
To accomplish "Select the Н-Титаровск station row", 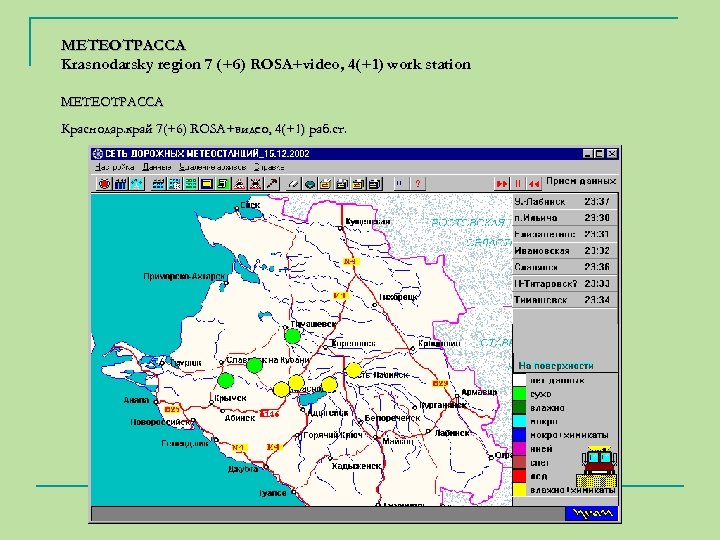I will (565, 283).
